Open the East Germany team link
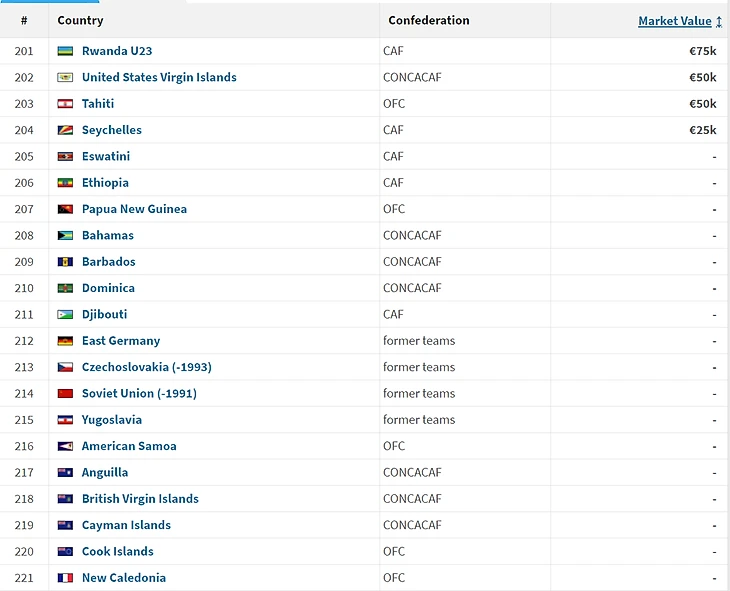Screen dimensions: 730x591 (121, 341)
